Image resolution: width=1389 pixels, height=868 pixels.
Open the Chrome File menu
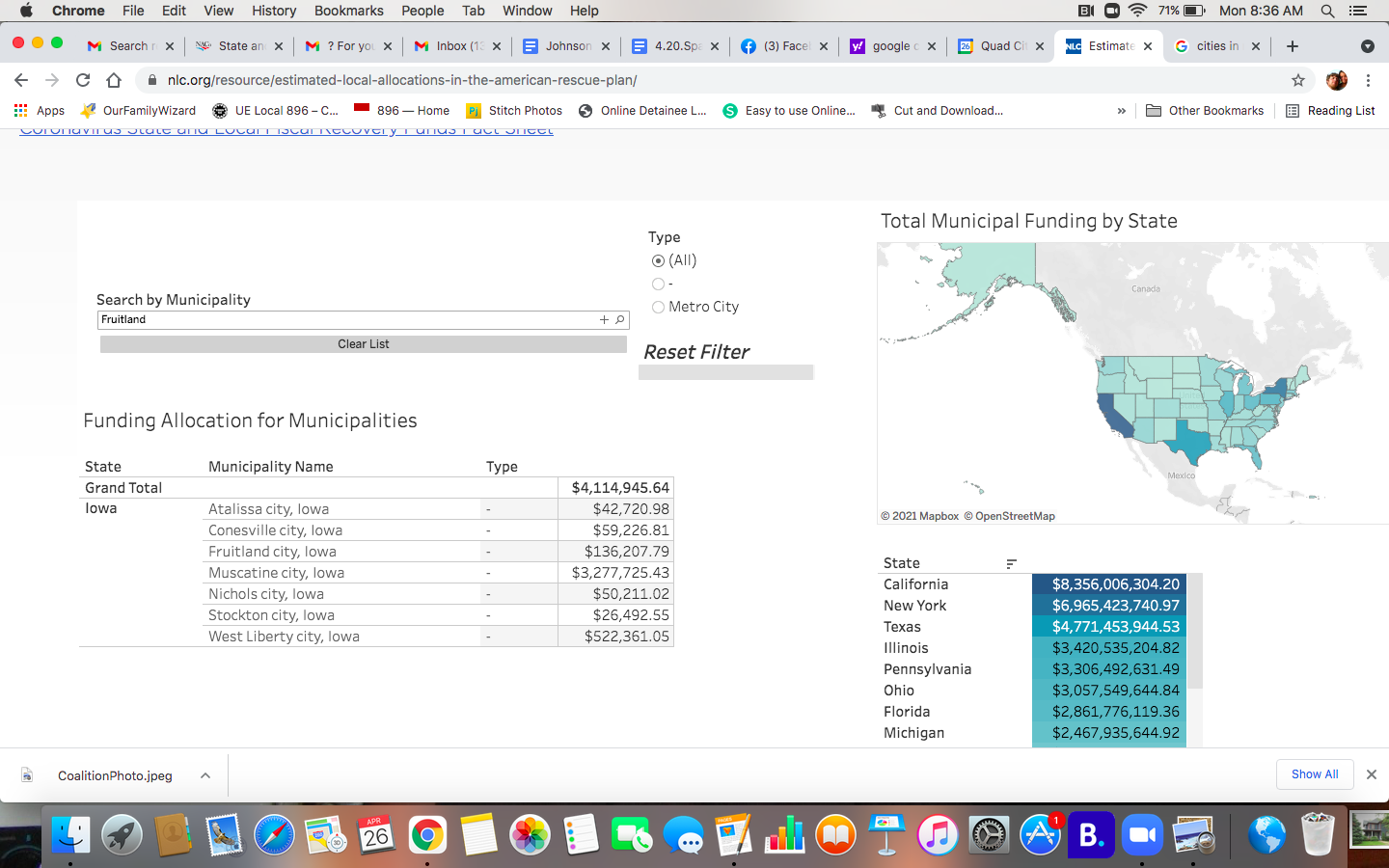coord(133,11)
